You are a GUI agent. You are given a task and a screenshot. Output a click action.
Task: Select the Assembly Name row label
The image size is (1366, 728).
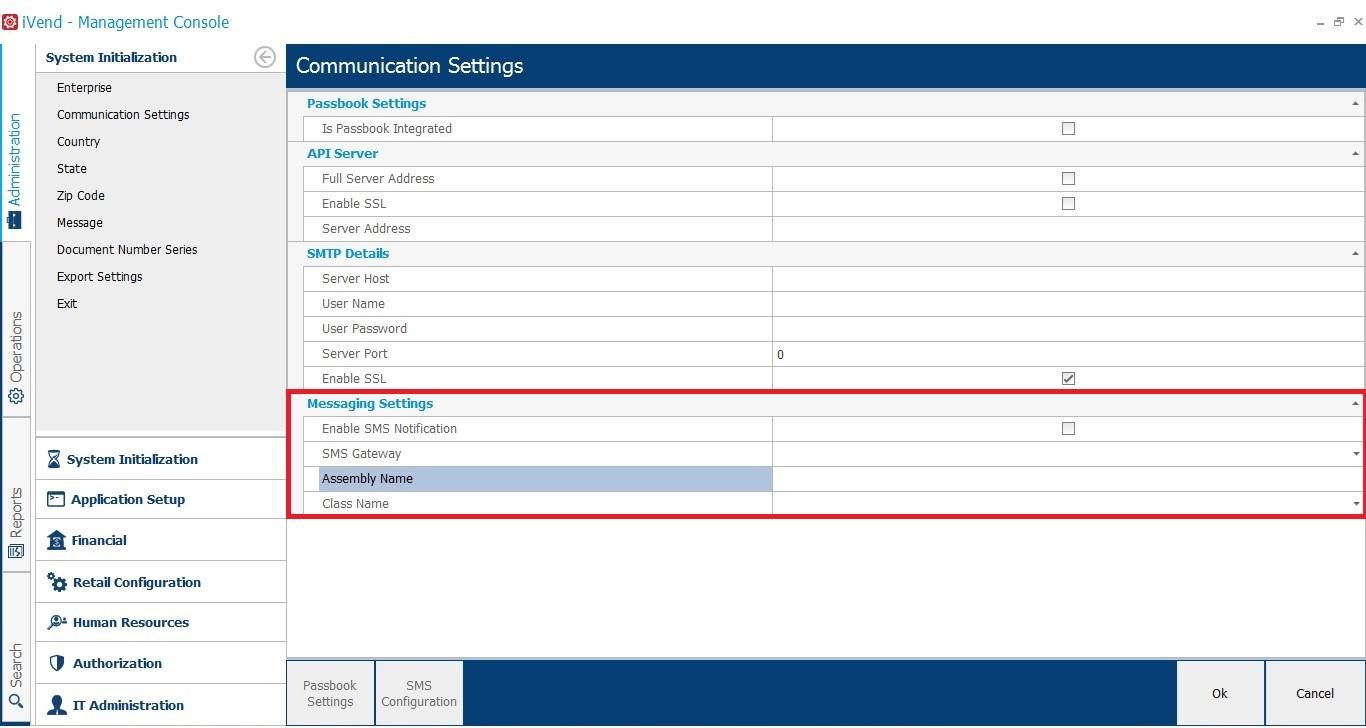click(x=545, y=479)
